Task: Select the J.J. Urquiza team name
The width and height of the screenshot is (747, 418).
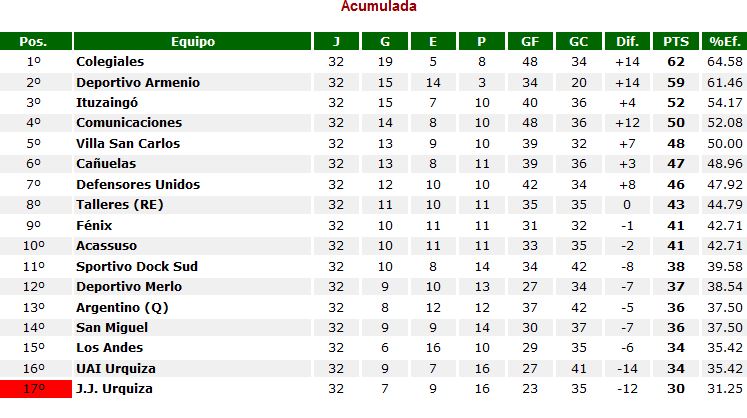Action: 114,388
